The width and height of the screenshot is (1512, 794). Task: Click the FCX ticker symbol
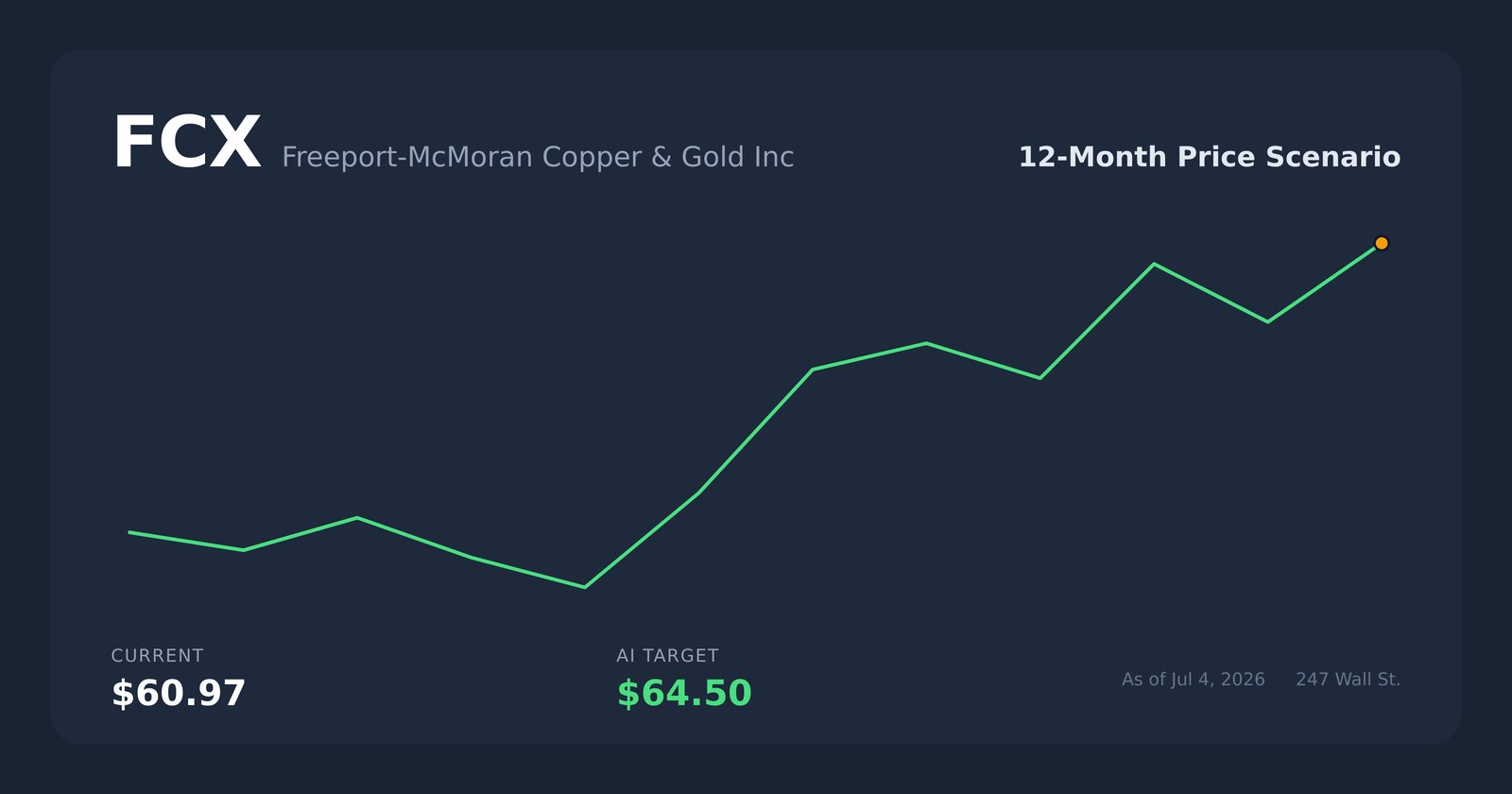point(186,144)
